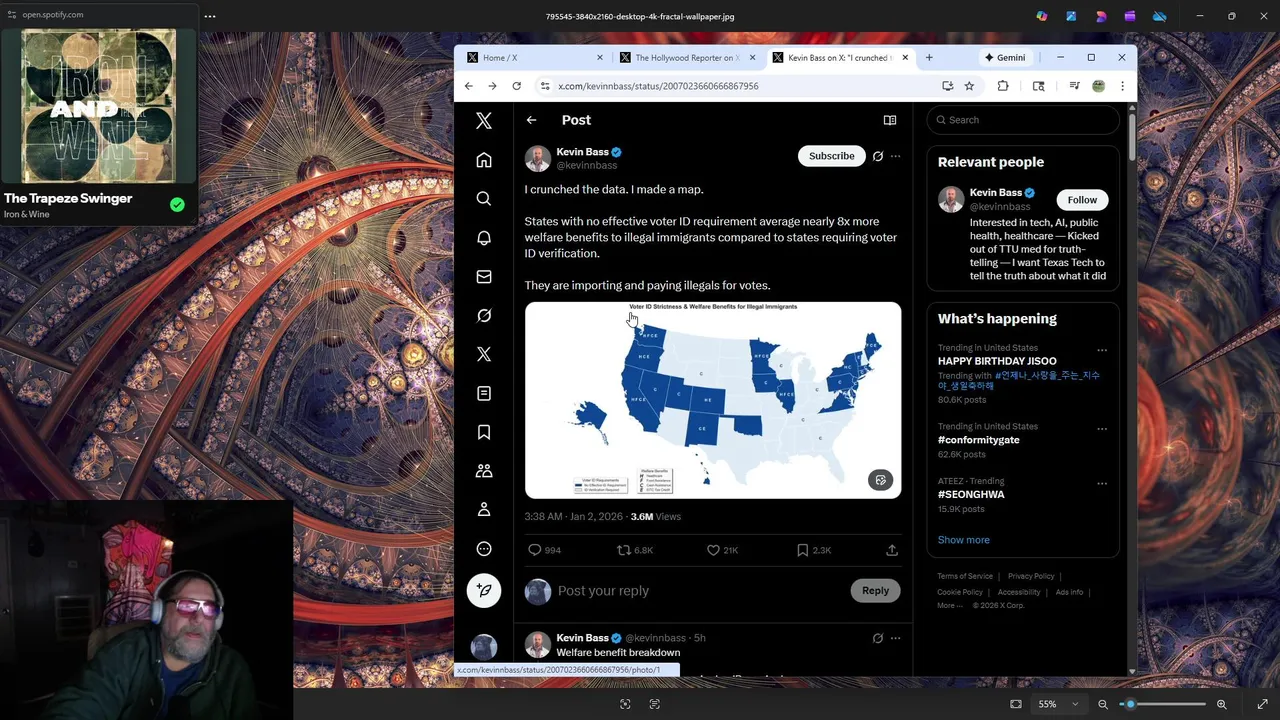Open more options on the Welfare benefit breakdown reply
The height and width of the screenshot is (720, 1280).
coord(896,638)
